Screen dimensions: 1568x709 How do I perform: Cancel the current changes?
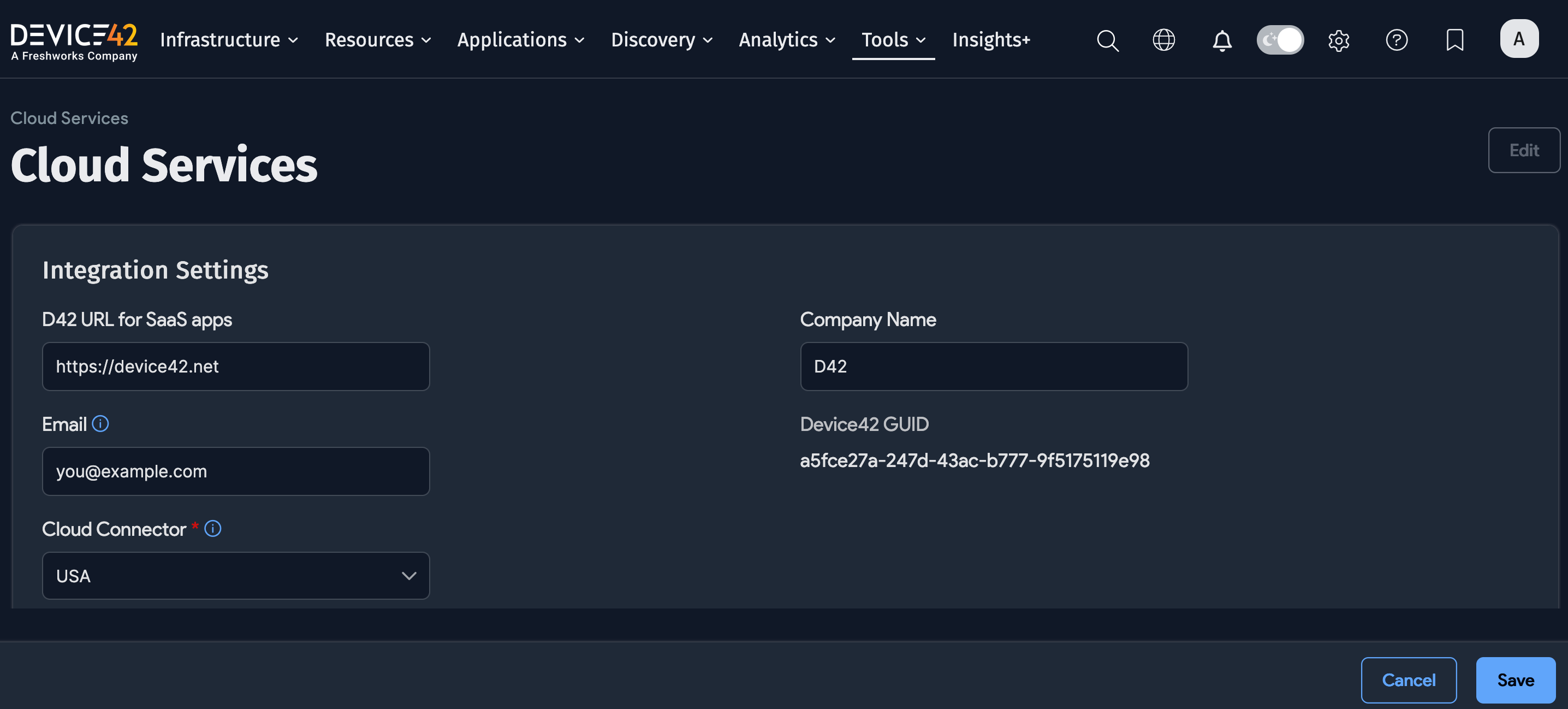(x=1409, y=680)
